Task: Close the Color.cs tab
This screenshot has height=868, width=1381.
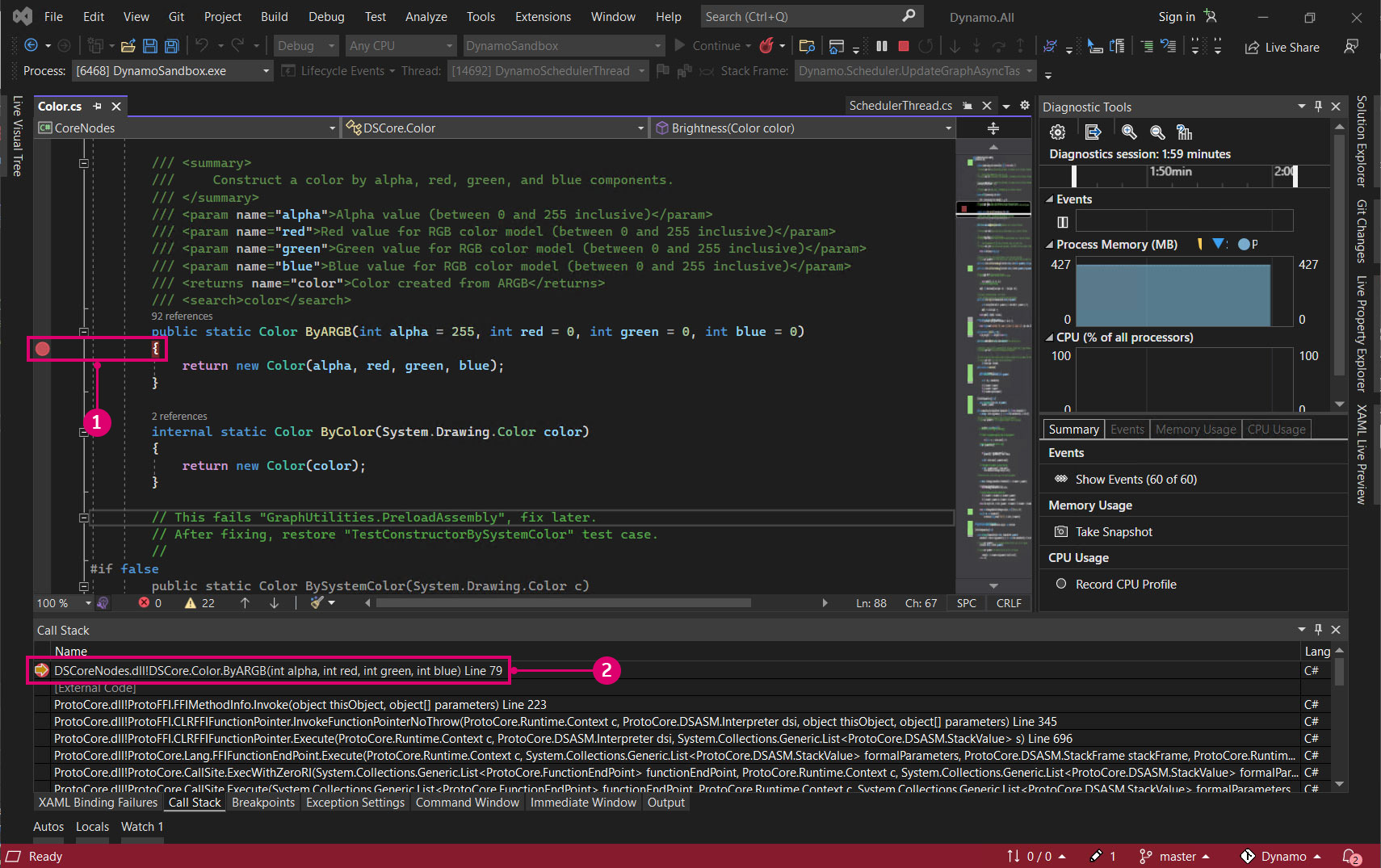Action: coord(116,107)
